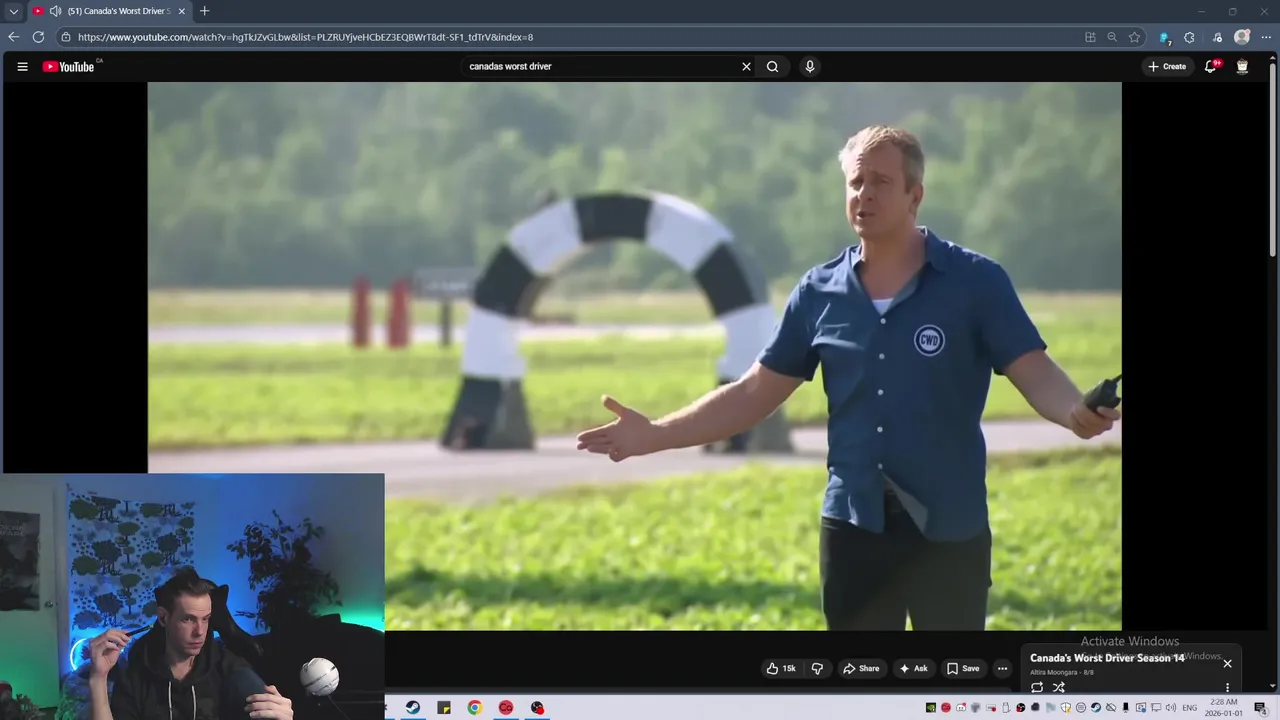Open NVIDIA tray icon
The height and width of the screenshot is (720, 1280).
pos(930,708)
